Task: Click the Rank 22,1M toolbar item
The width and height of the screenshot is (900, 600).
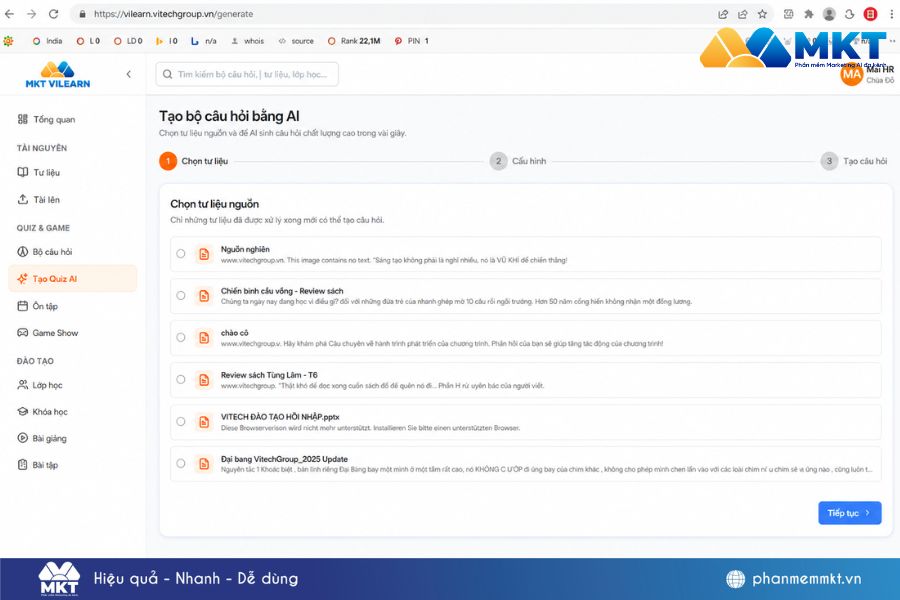Action: point(354,41)
